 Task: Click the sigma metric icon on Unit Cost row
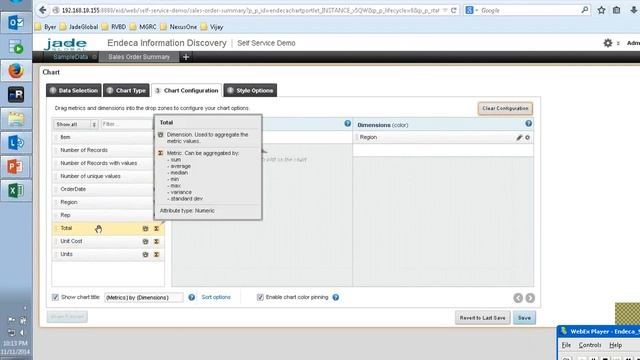point(156,242)
